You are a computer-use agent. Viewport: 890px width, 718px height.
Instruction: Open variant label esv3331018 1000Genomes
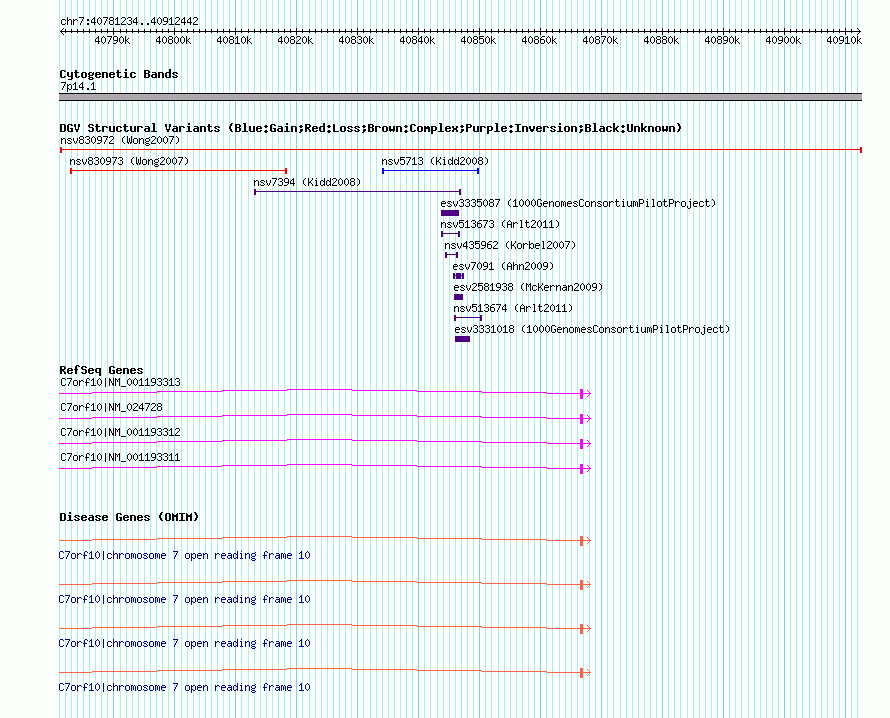(593, 330)
